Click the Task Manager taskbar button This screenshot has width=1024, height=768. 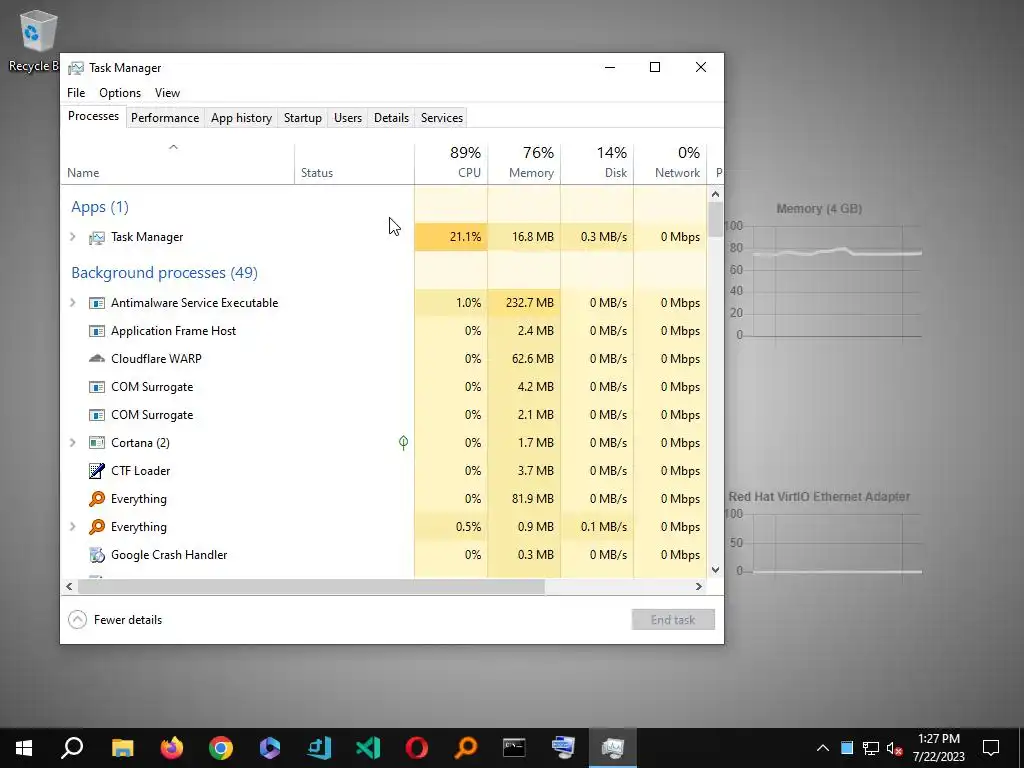pos(613,748)
